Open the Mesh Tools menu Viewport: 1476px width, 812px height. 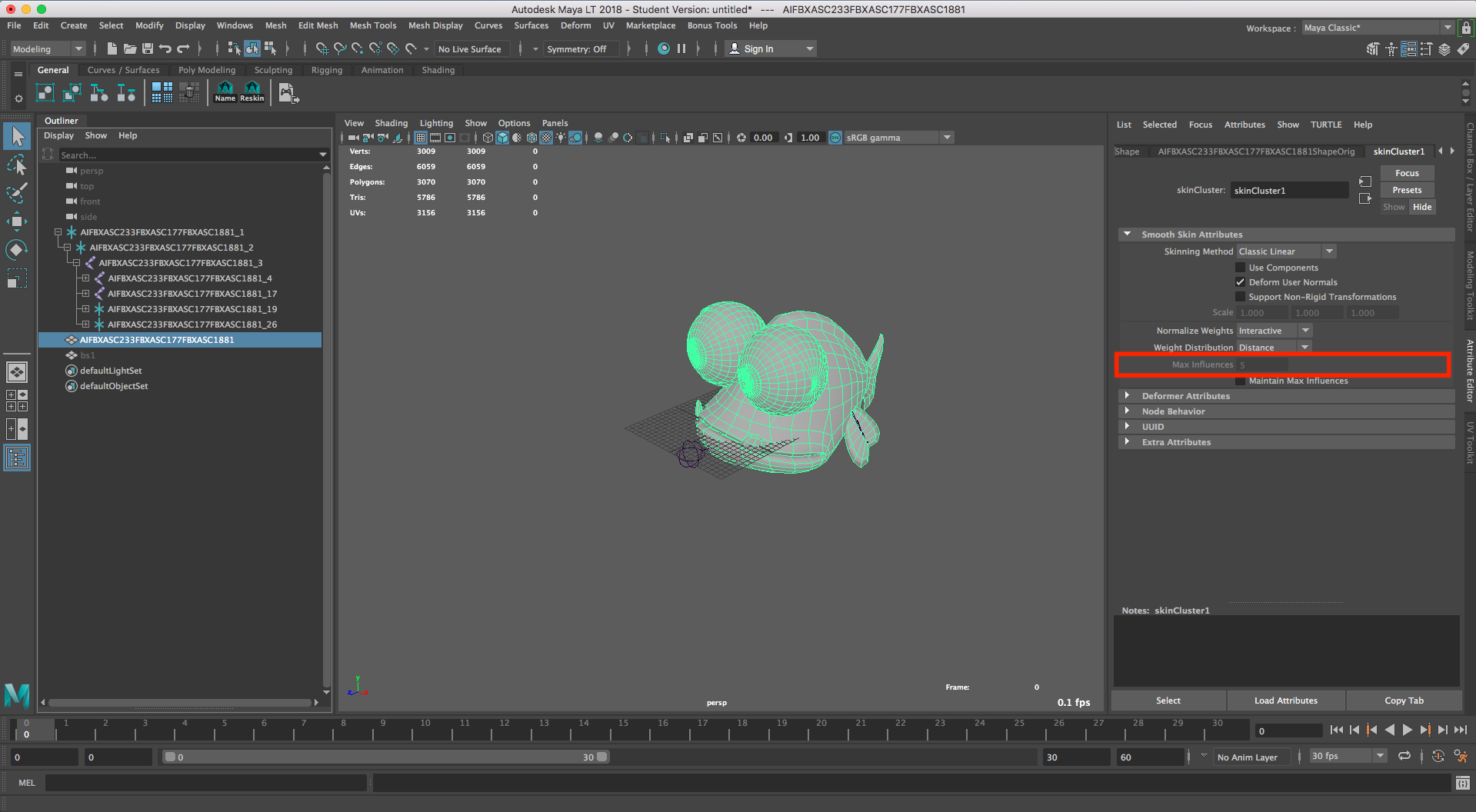tap(372, 25)
